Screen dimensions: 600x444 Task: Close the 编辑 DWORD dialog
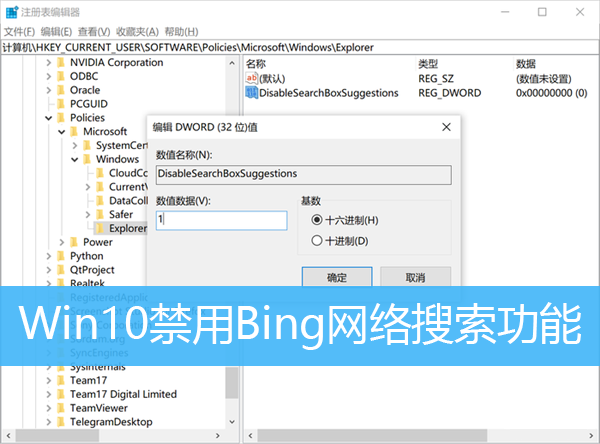(x=447, y=127)
